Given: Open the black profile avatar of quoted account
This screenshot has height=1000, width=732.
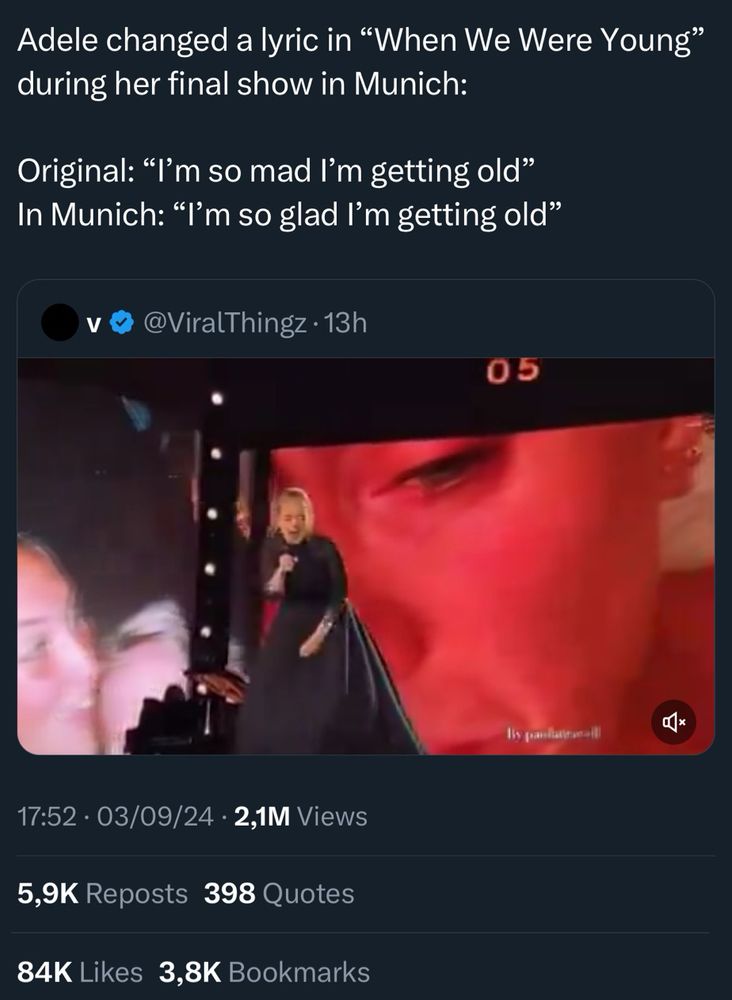Looking at the screenshot, I should point(60,323).
